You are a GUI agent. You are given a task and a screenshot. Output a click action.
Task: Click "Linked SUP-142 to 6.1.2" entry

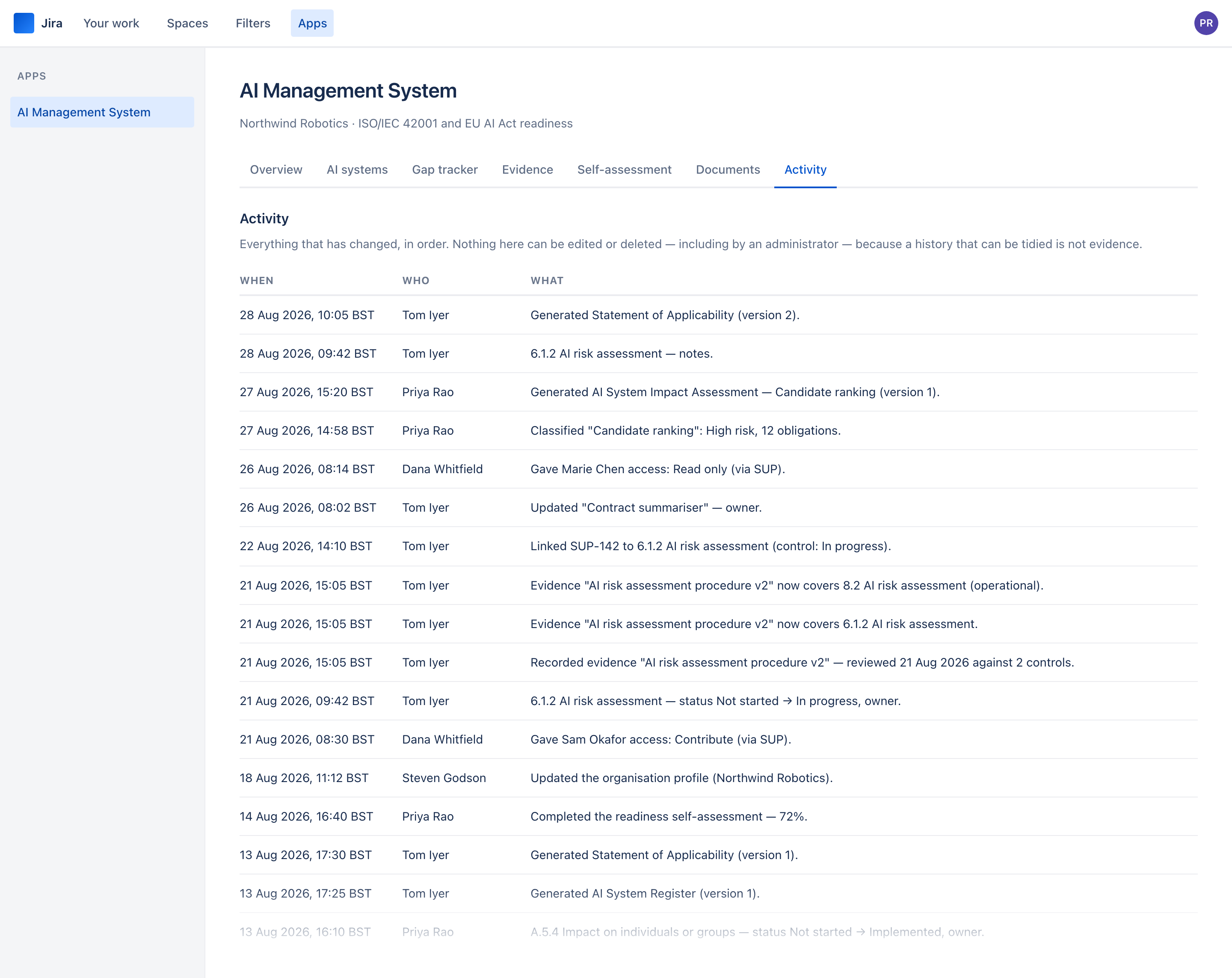(x=711, y=546)
